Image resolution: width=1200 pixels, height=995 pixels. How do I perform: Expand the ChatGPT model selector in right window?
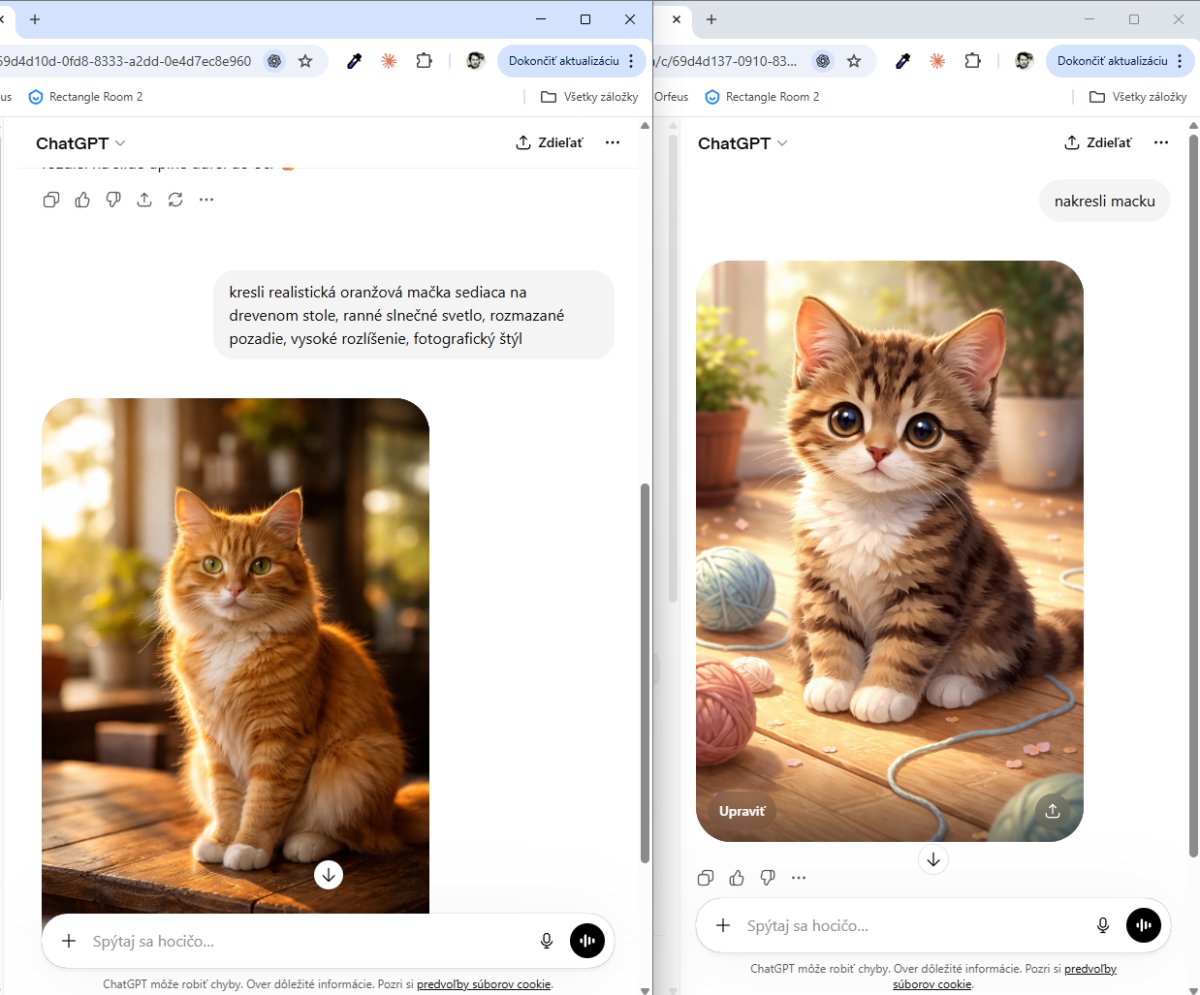pos(743,143)
